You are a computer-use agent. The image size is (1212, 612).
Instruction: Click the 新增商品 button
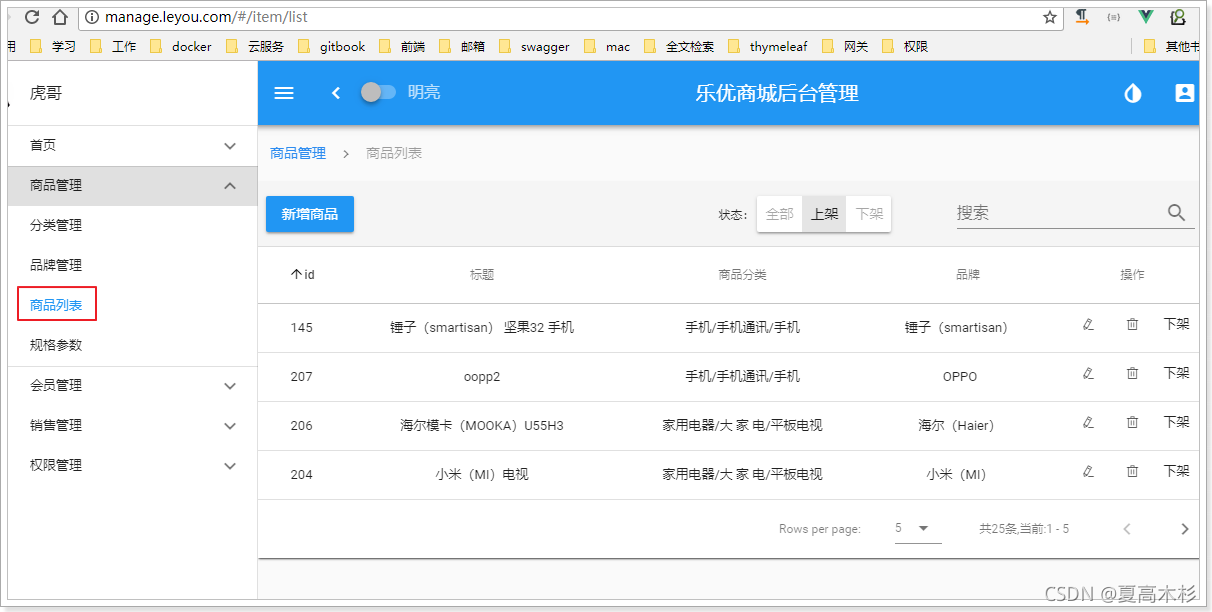coord(309,213)
